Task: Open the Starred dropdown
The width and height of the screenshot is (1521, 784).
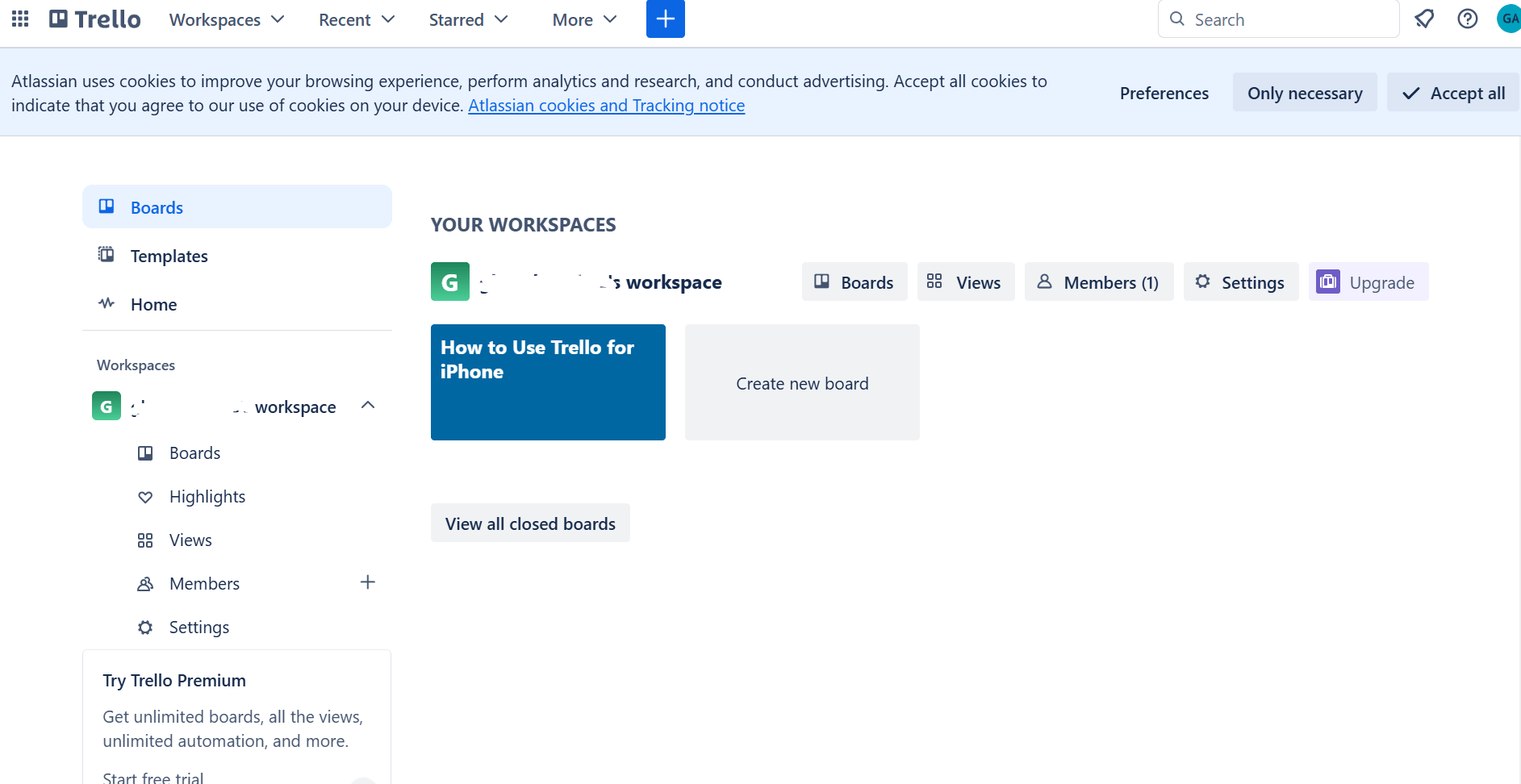Action: [x=468, y=19]
